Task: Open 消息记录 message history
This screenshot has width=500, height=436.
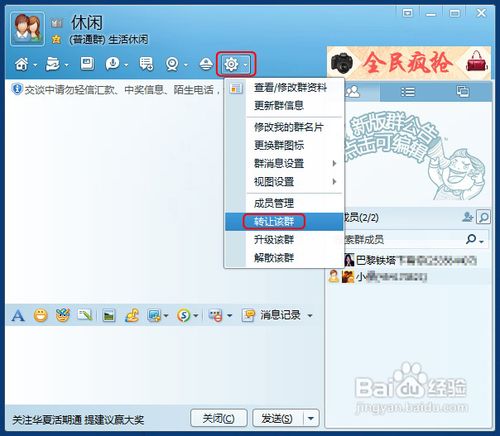Action: (x=272, y=315)
